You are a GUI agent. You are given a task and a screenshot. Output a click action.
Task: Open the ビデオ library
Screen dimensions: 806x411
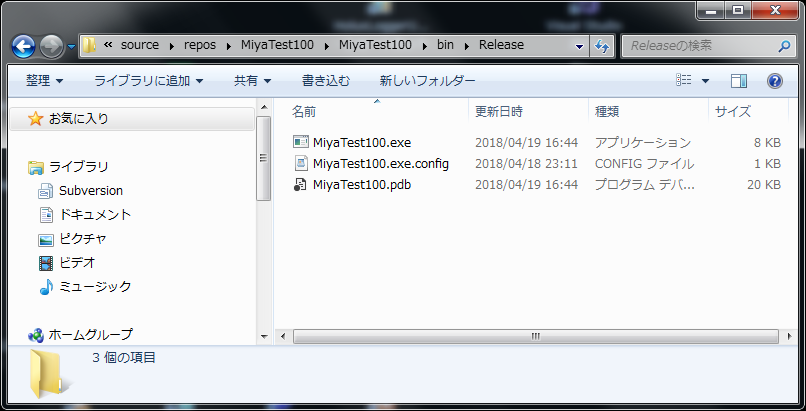77,263
